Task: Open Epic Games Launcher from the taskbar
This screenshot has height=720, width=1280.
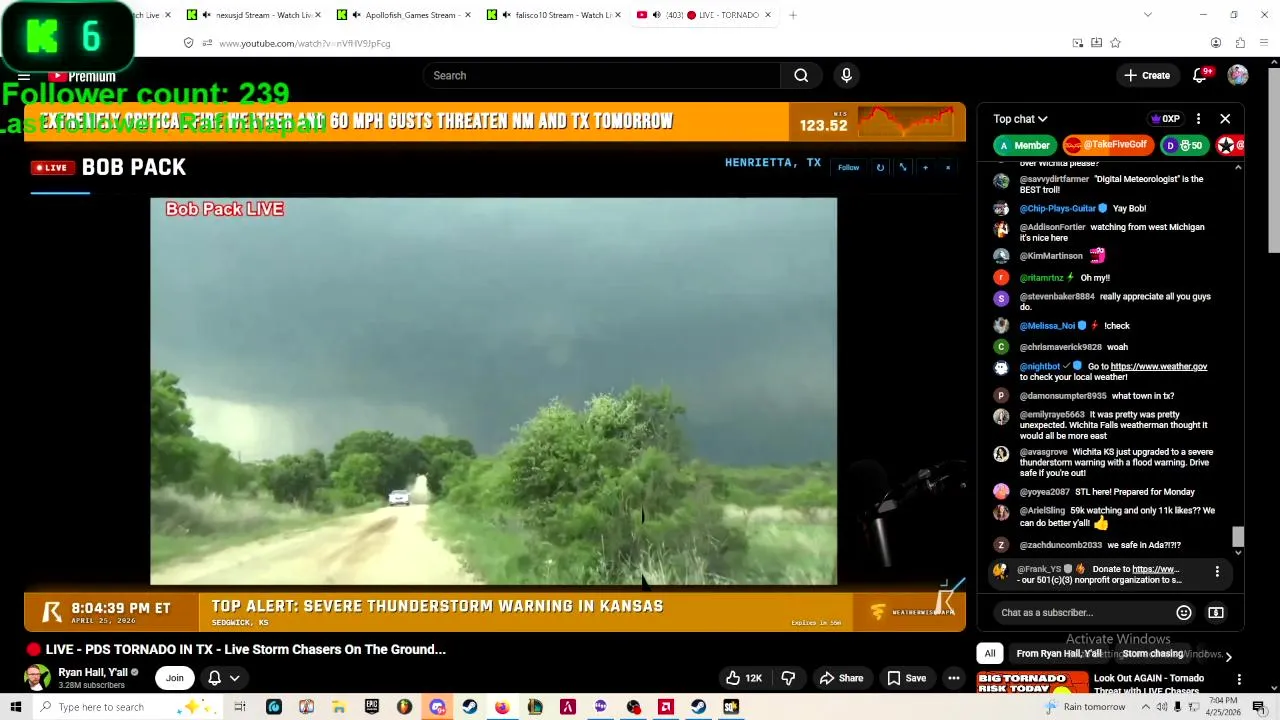Action: point(372,707)
